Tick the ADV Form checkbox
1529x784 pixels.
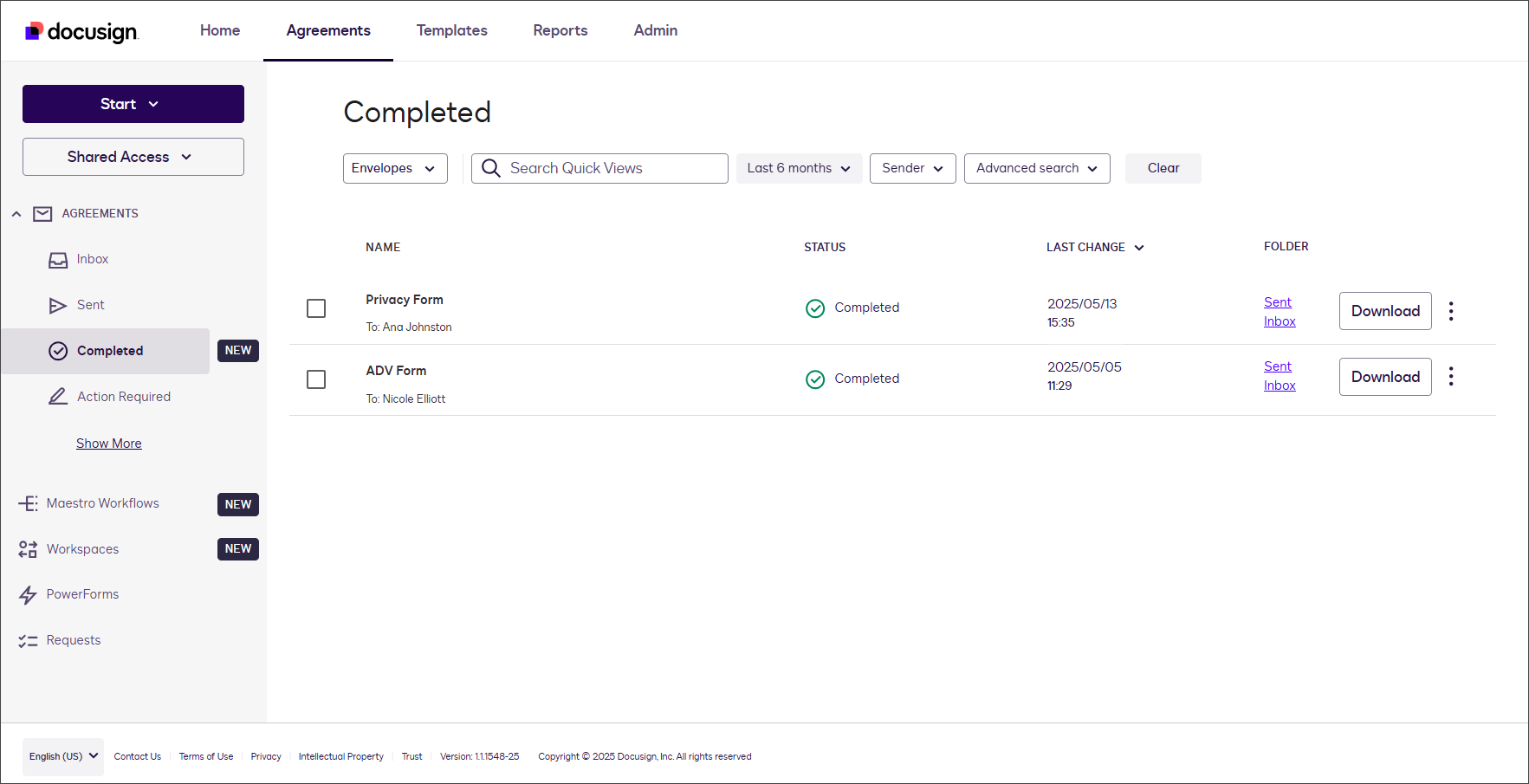click(x=316, y=379)
